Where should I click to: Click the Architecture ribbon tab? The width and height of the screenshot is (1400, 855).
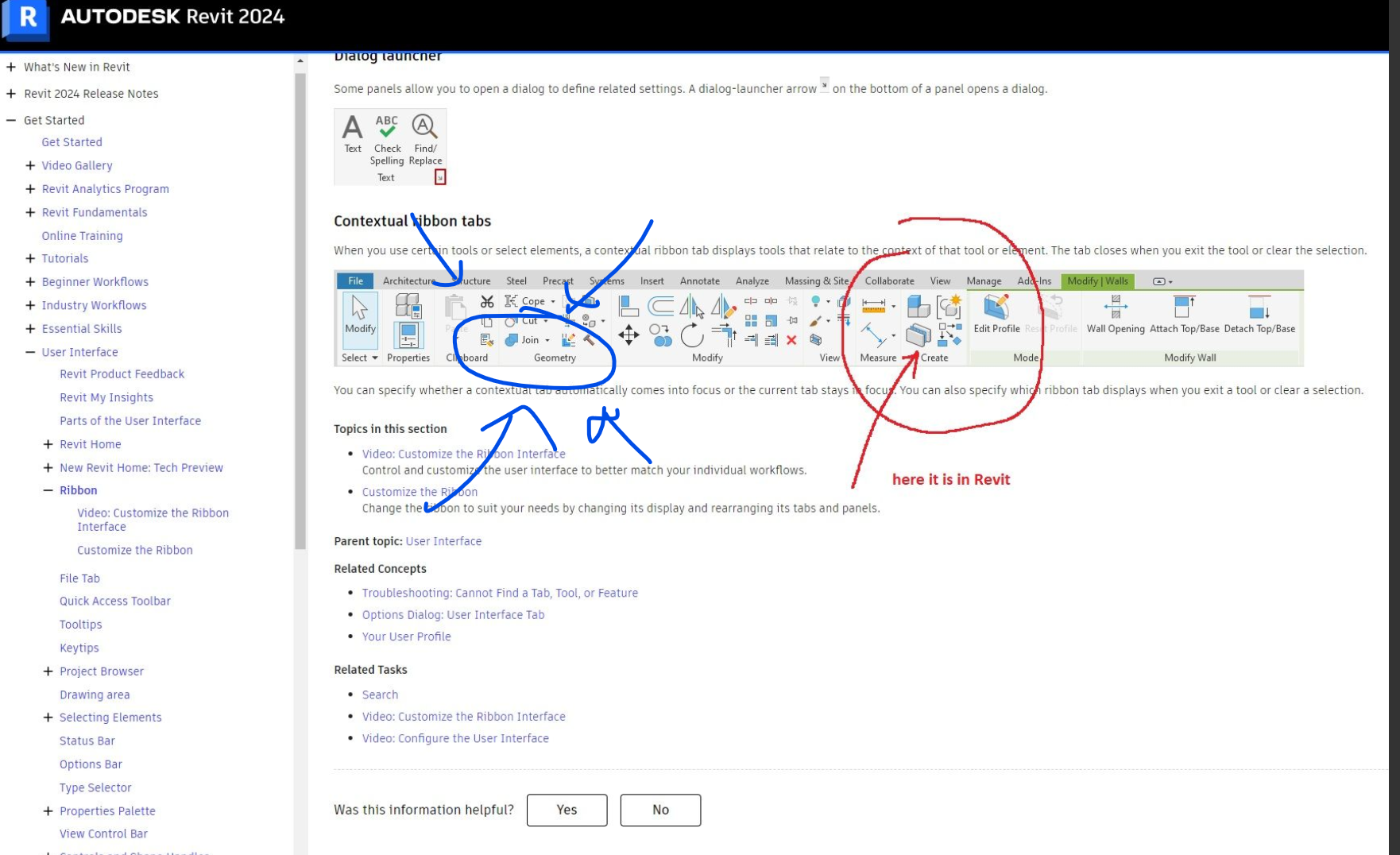[x=409, y=280]
